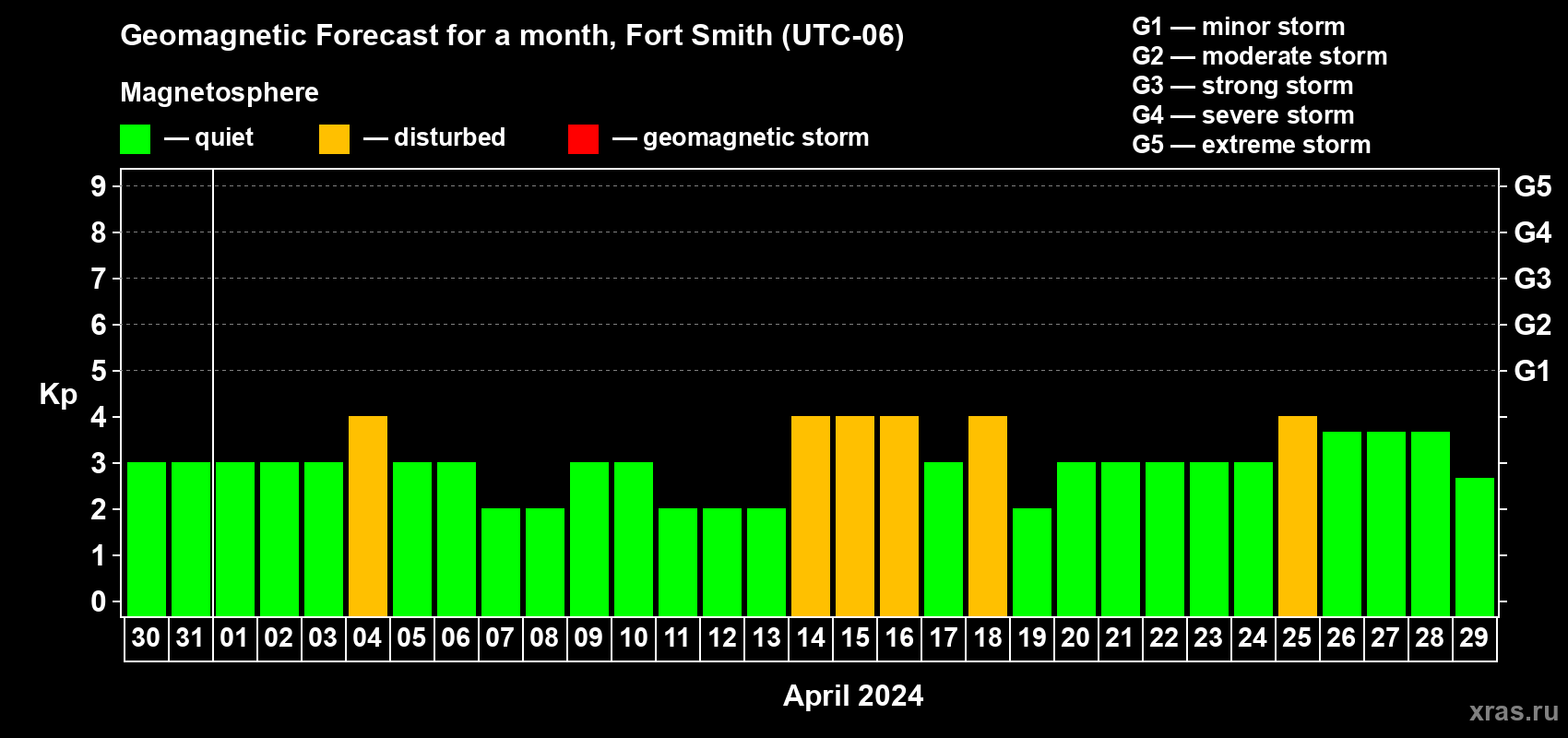Click the orange bar above date 18

(988, 516)
